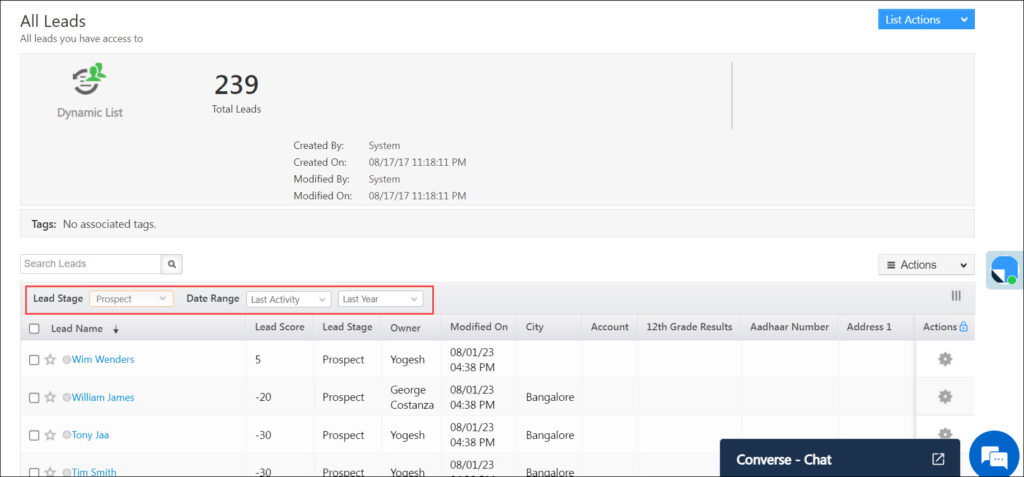The width and height of the screenshot is (1024, 477).
Task: Click gear icon in Wim Wenders row
Action: [x=944, y=359]
